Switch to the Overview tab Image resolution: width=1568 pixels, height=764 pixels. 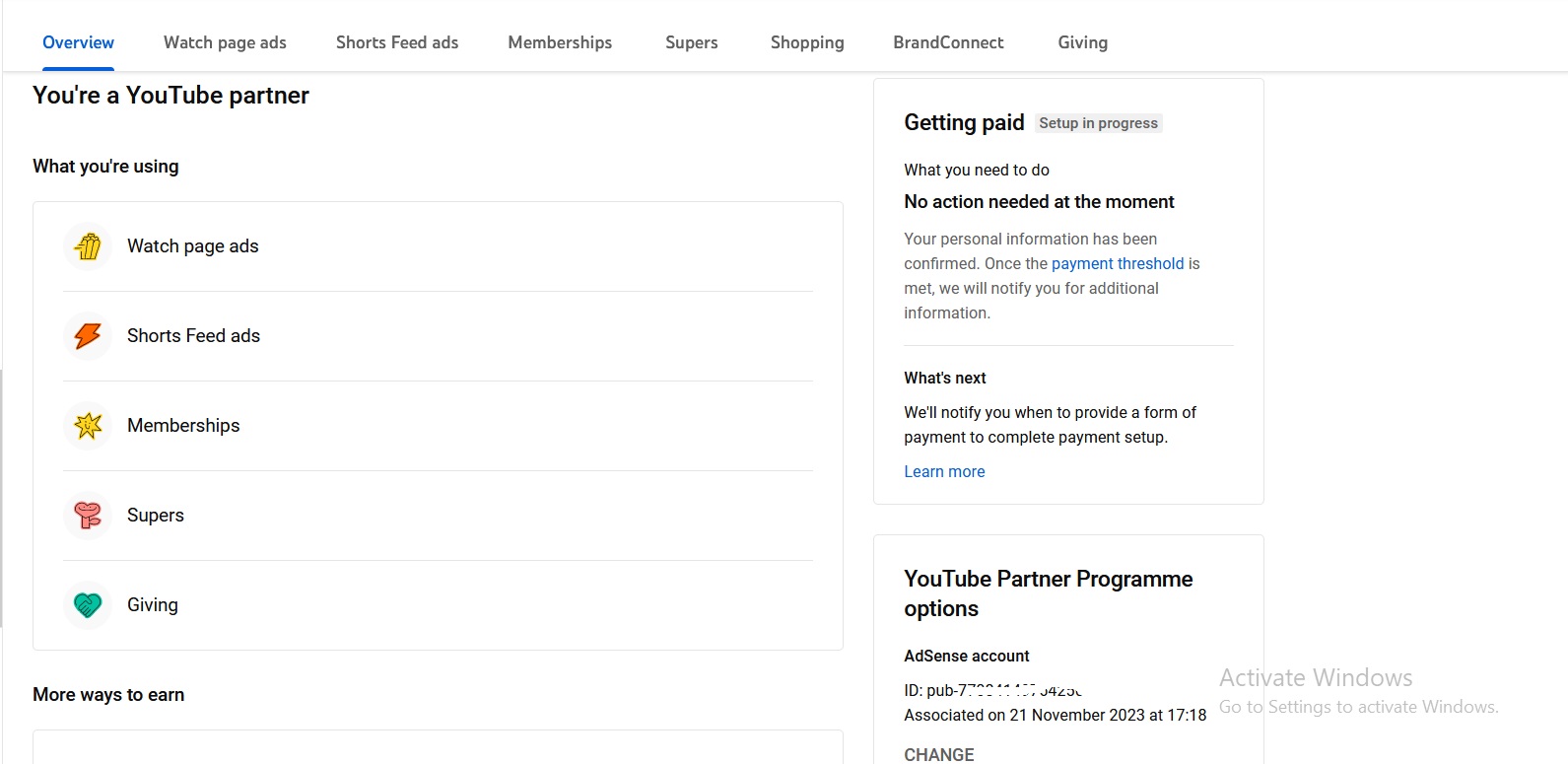(x=78, y=42)
